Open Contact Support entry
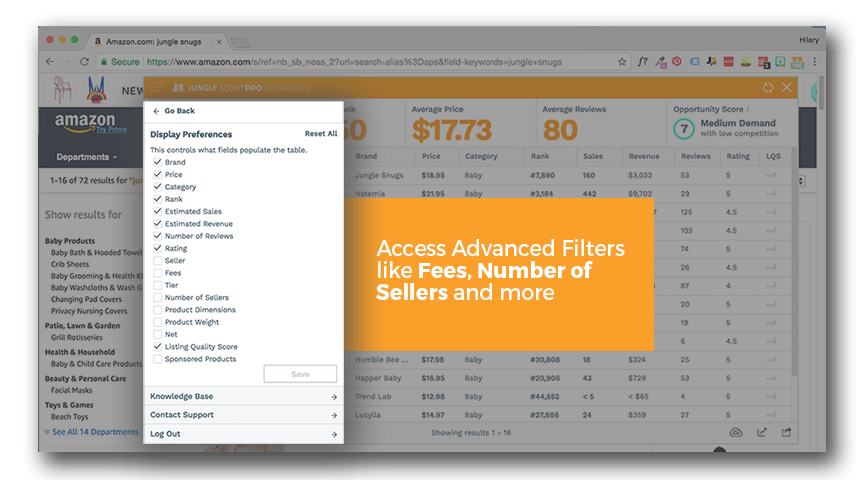The image size is (865, 480). (243, 415)
